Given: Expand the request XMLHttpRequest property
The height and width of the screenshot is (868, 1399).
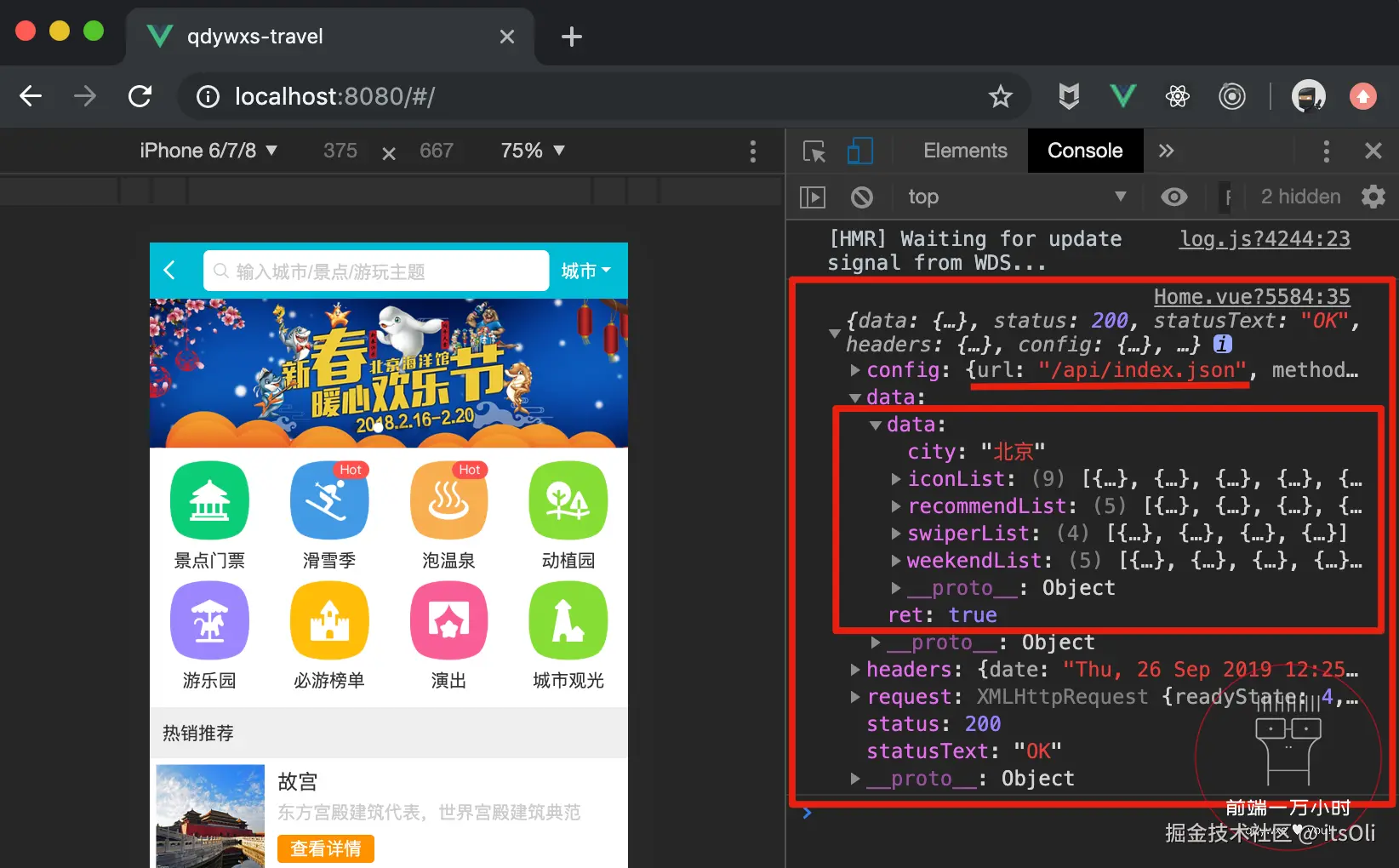Looking at the screenshot, I should click(855, 697).
